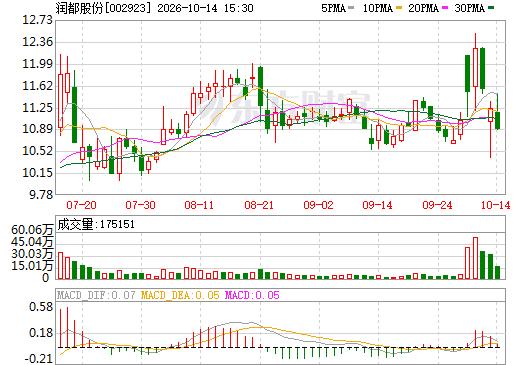Click the magenta MACD:0.05 indicator label
The height and width of the screenshot is (365, 520).
click(252, 295)
